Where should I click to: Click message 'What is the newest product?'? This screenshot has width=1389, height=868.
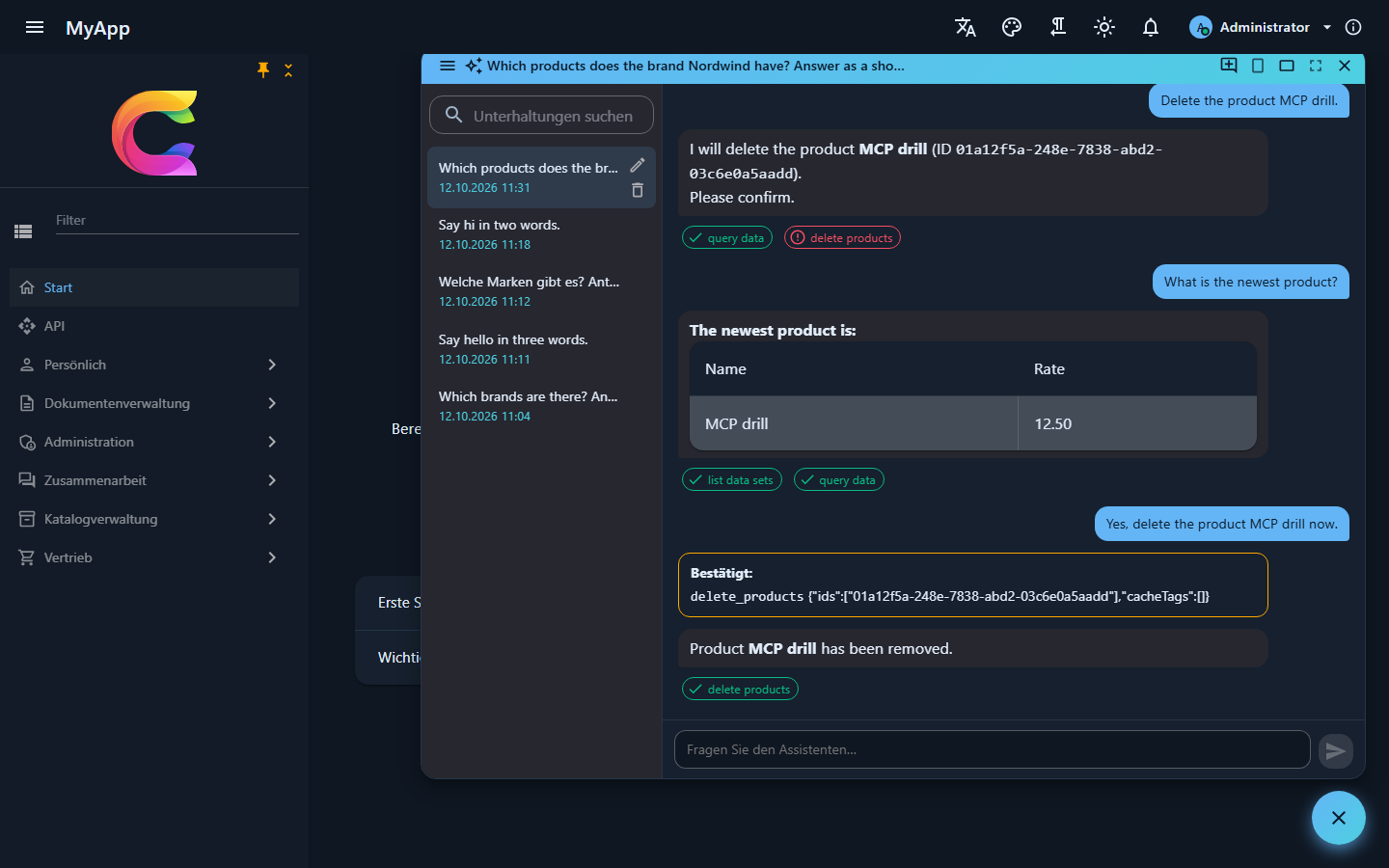coord(1251,283)
